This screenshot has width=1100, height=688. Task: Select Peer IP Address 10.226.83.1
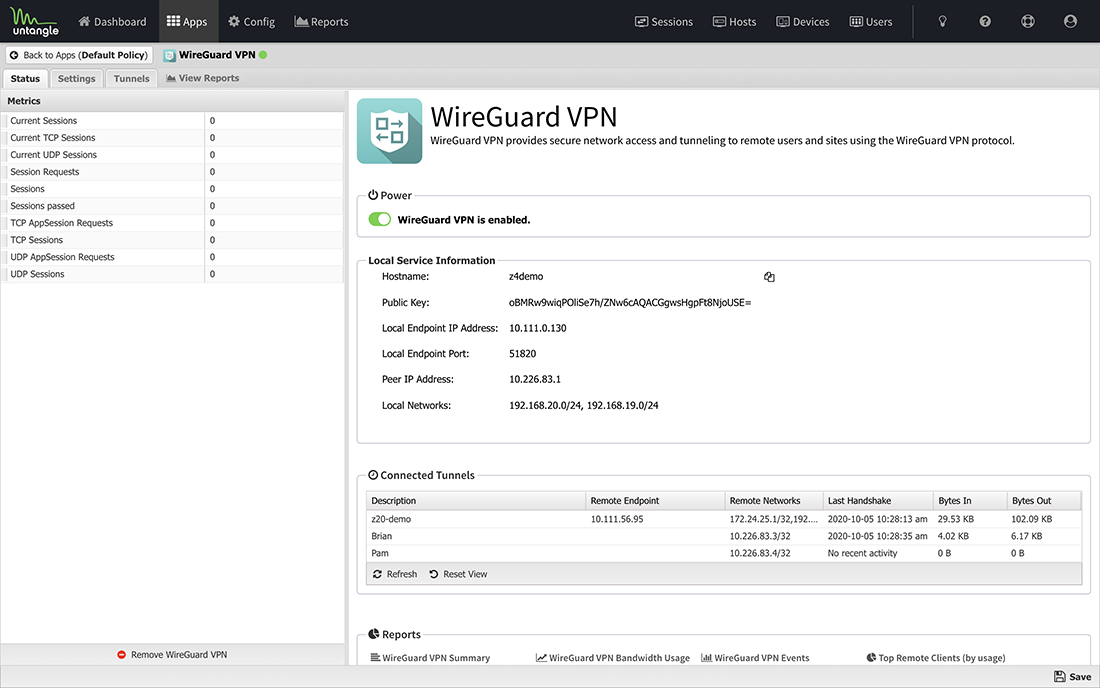(x=535, y=379)
